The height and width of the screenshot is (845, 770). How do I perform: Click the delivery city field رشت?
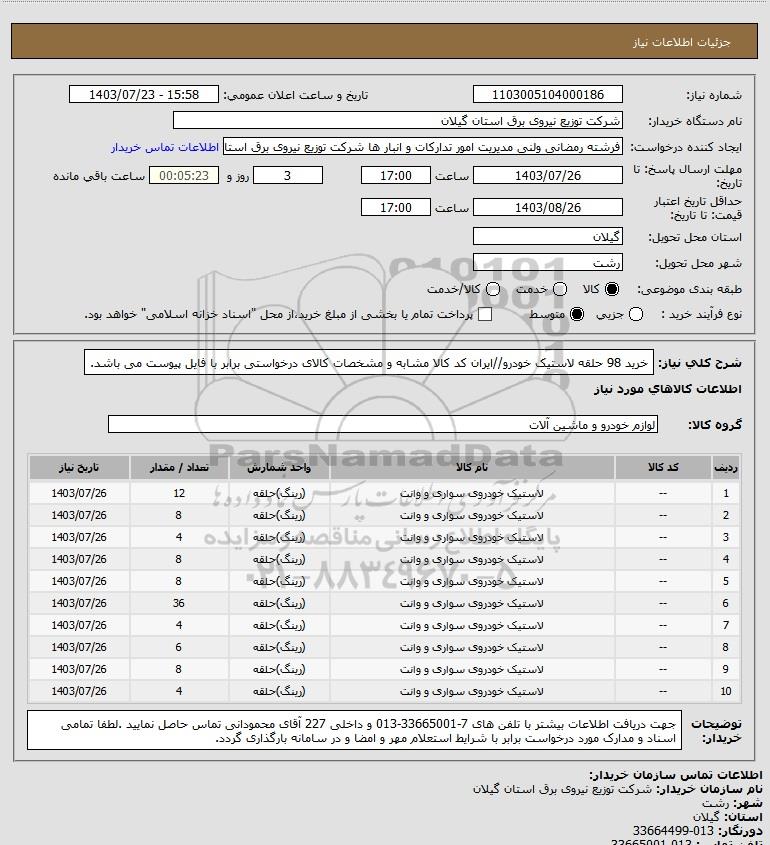coord(547,263)
